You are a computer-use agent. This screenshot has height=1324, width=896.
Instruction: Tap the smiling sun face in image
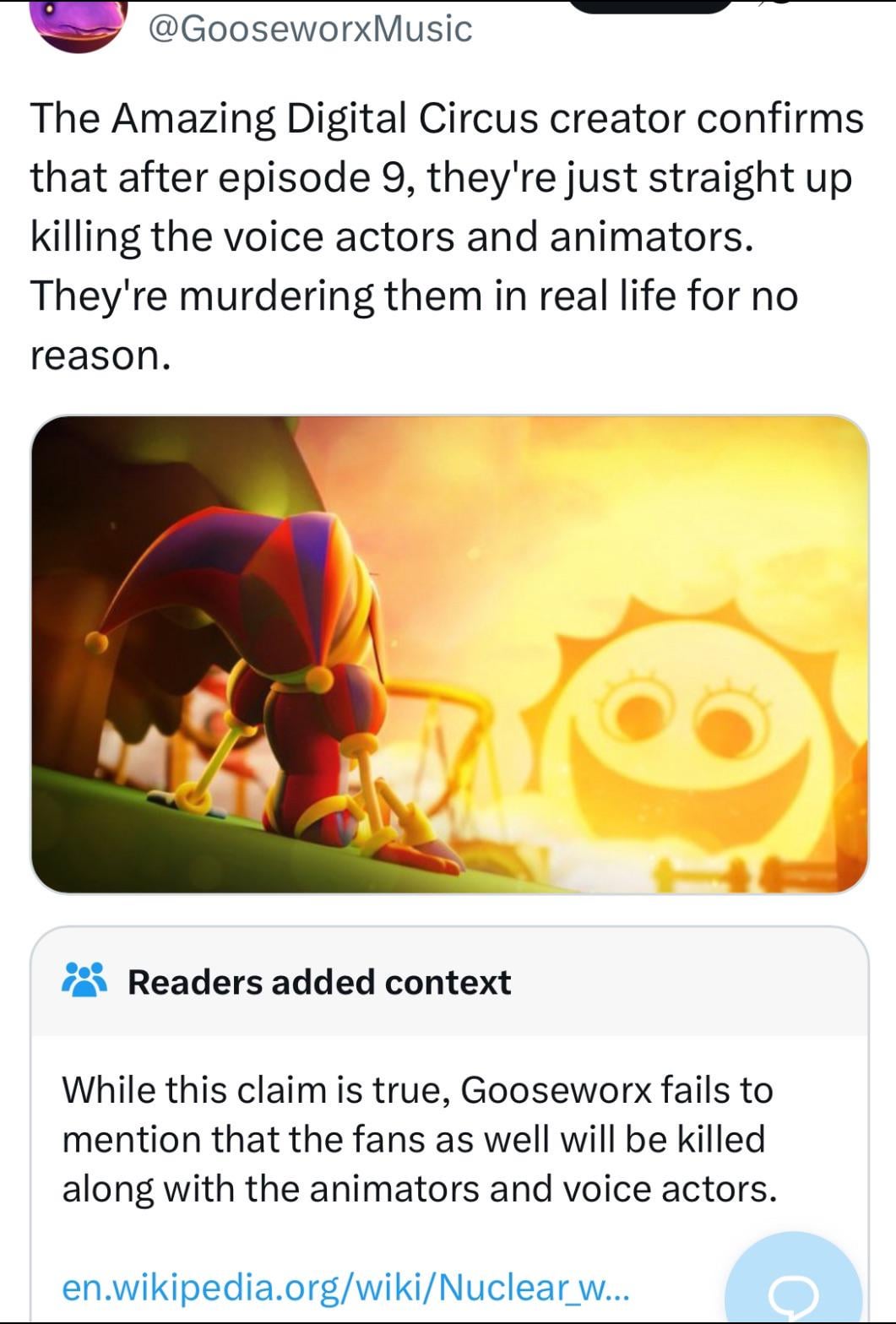(692, 726)
